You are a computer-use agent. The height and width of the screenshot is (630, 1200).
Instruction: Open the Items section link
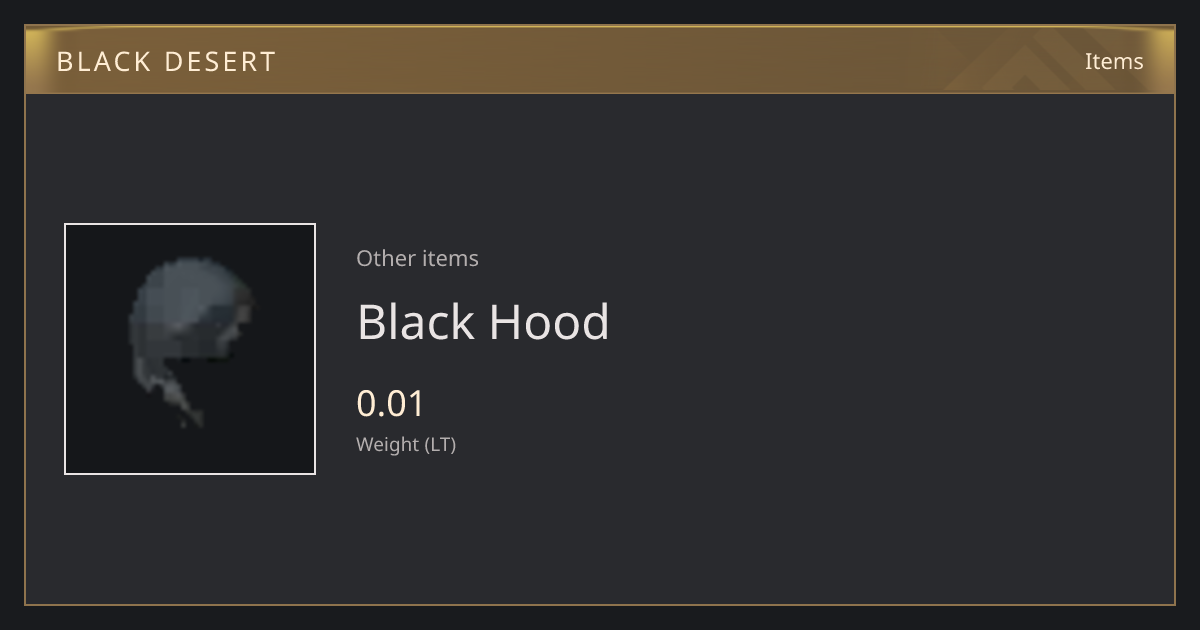(1114, 61)
